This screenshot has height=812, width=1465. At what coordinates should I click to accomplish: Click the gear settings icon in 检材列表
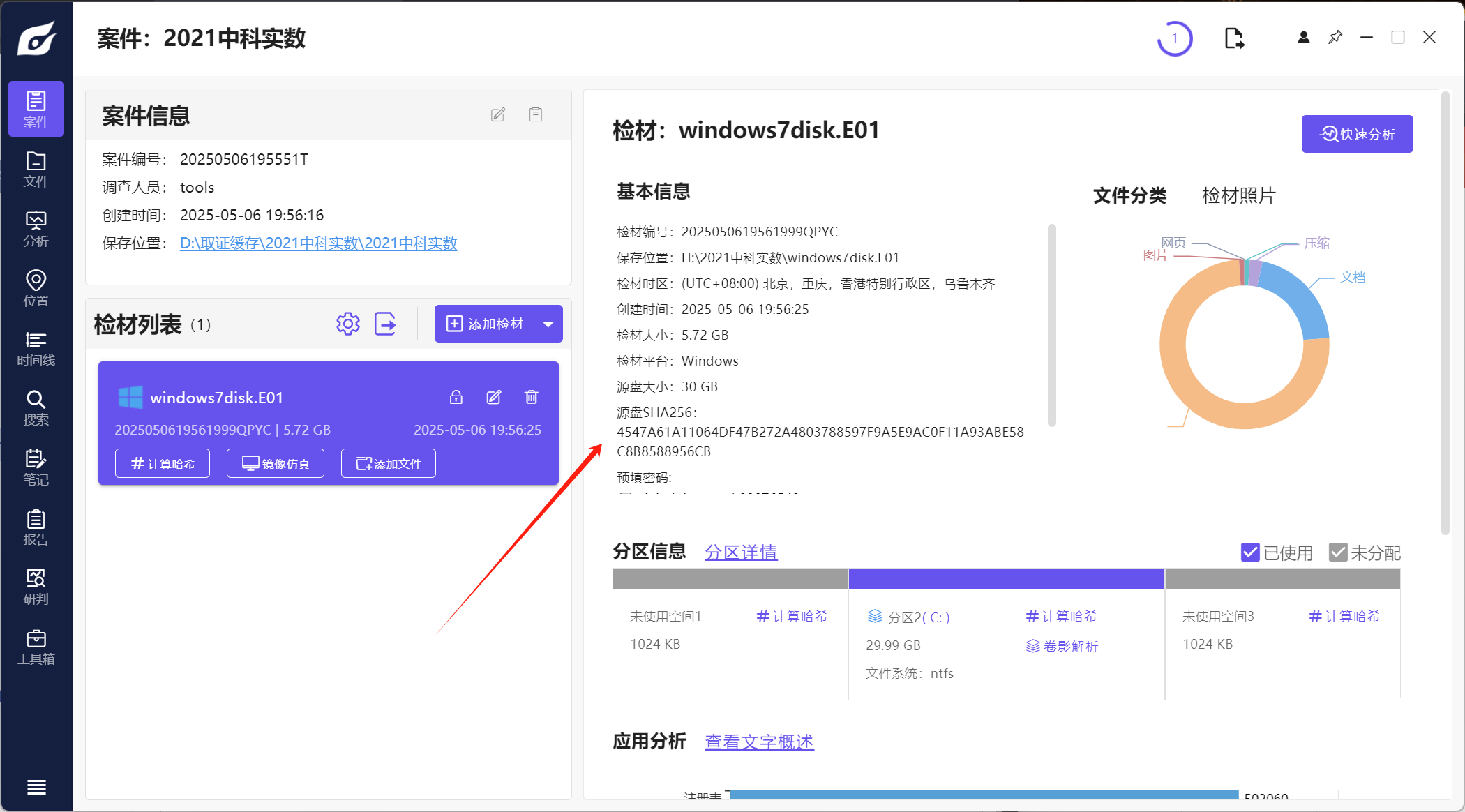point(347,324)
